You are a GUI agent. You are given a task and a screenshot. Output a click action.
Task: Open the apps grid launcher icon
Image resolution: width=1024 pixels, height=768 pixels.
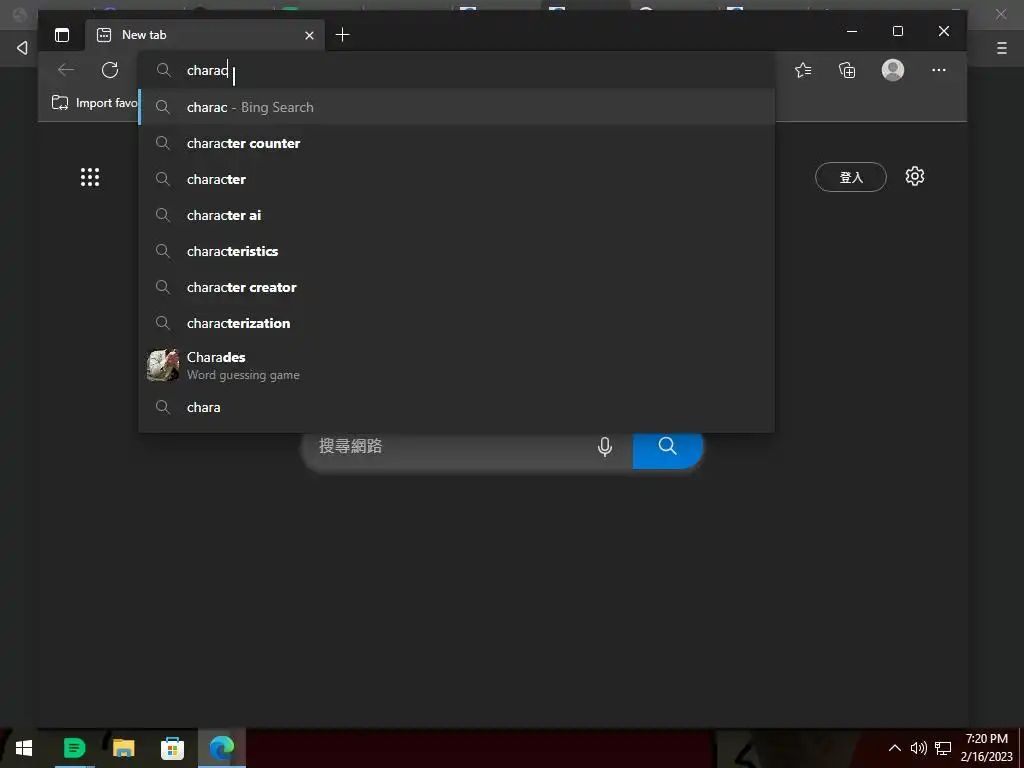click(90, 177)
